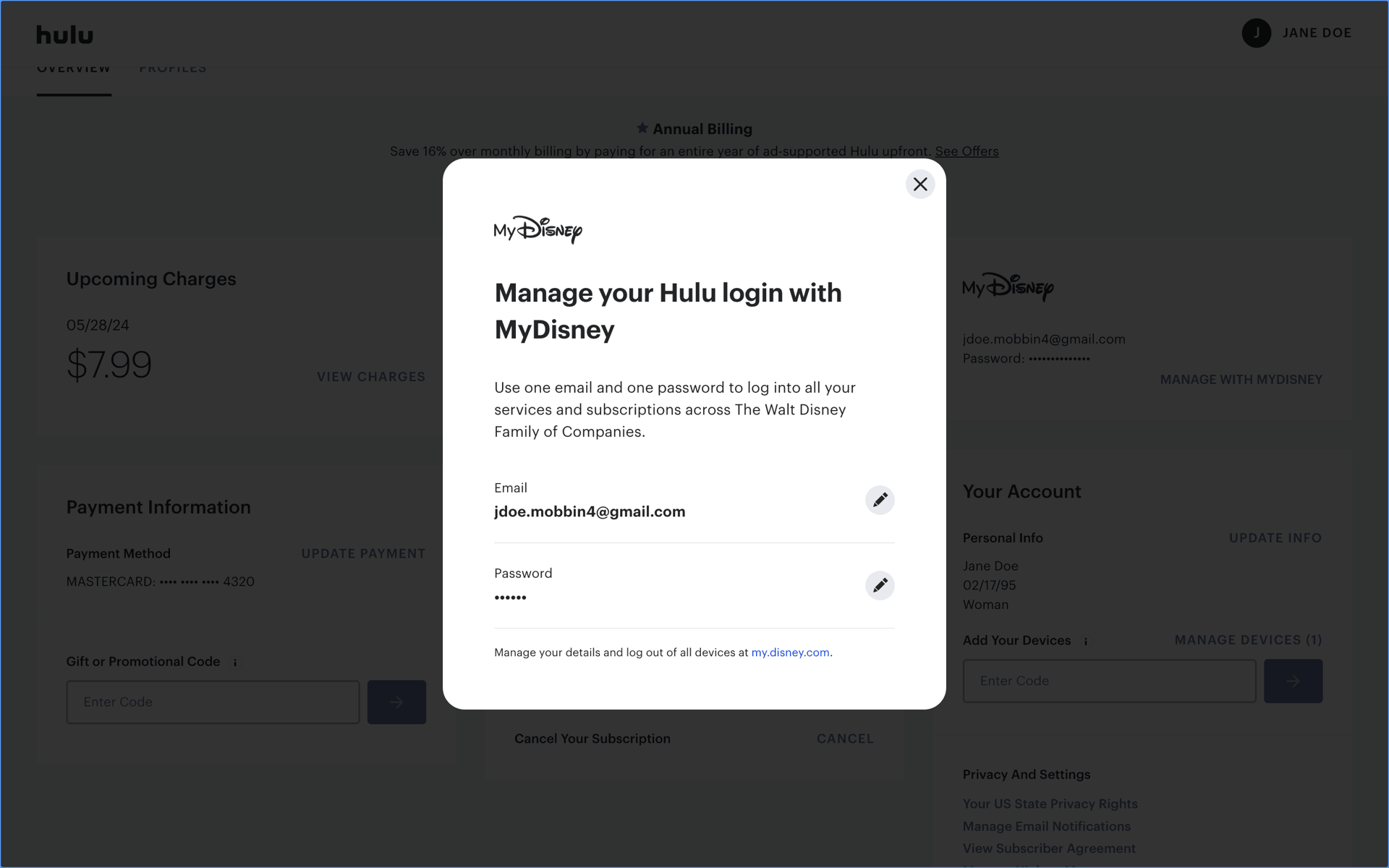1389x868 pixels.
Task: Open View Charges
Action: click(x=371, y=377)
